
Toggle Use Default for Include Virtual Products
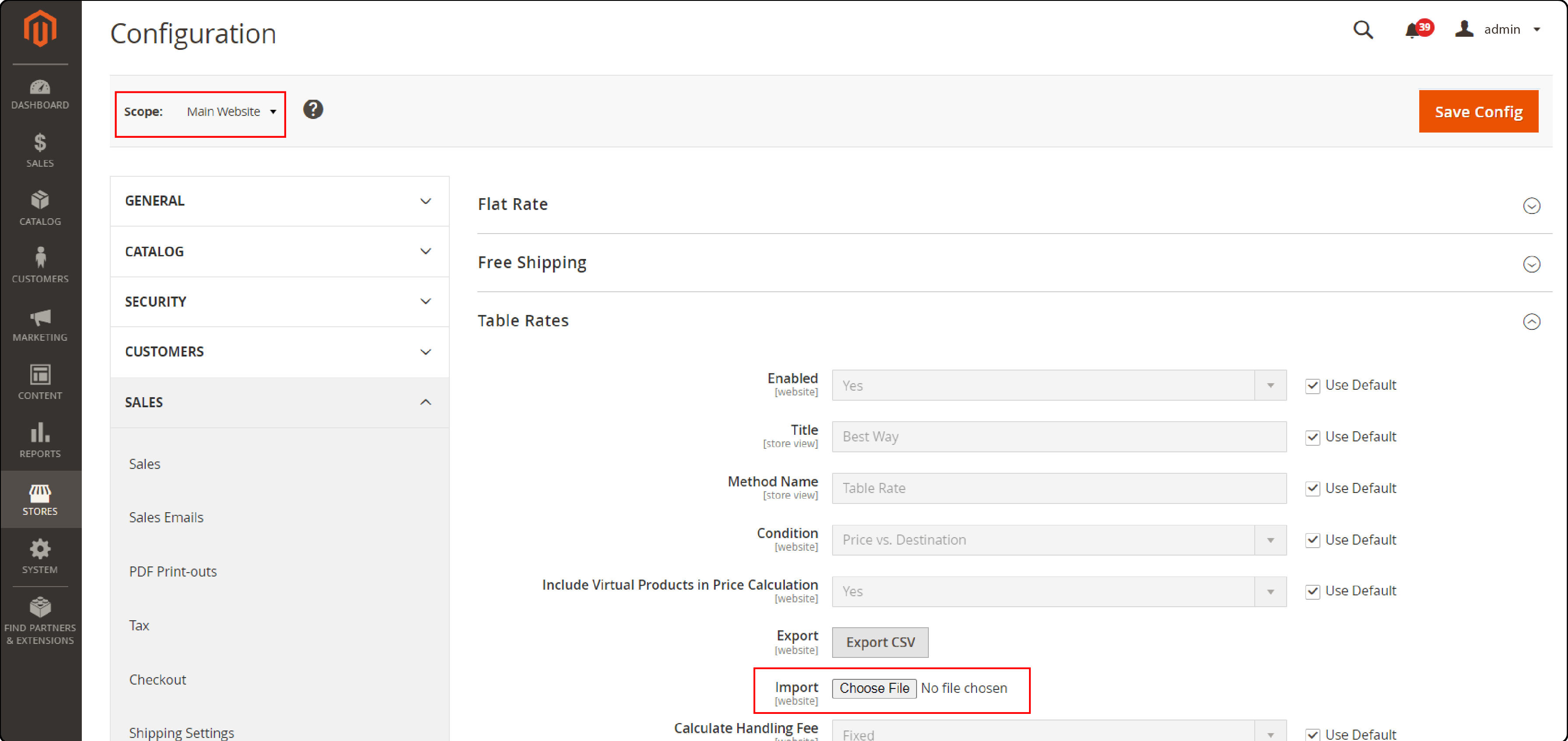pyautogui.click(x=1312, y=591)
